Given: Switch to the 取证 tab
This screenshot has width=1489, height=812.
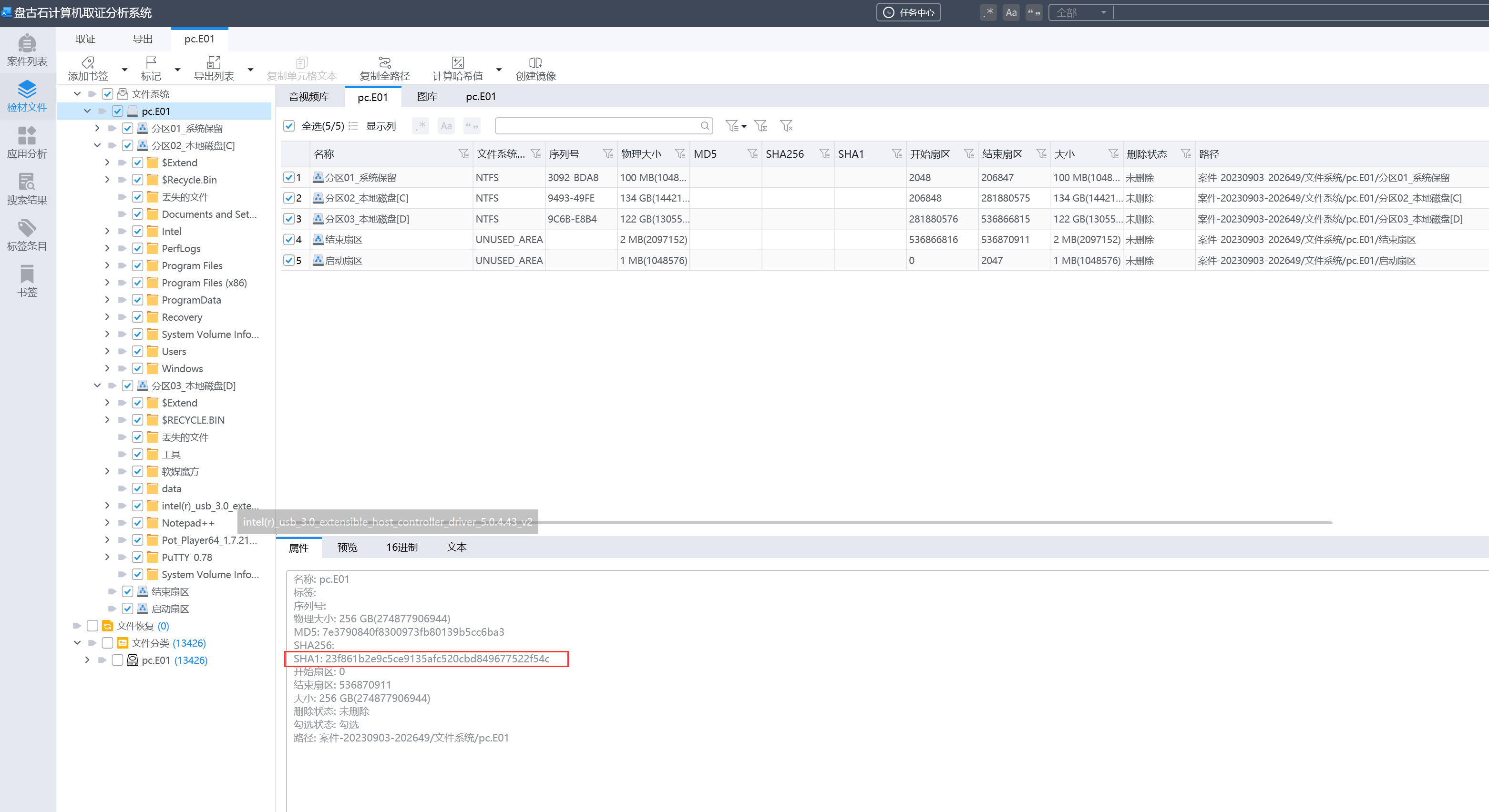Looking at the screenshot, I should pos(85,39).
